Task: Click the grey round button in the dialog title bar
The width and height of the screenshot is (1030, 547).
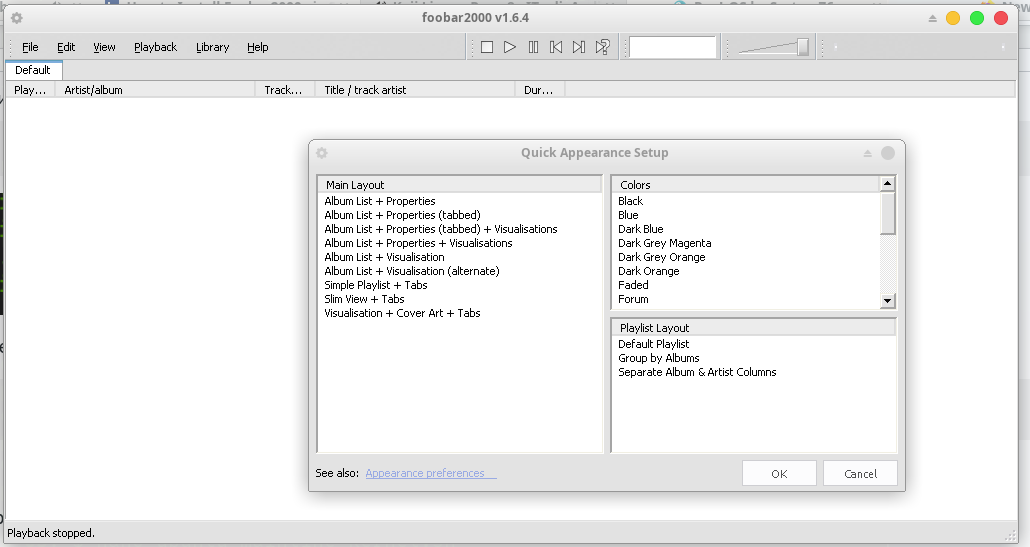Action: tap(887, 153)
